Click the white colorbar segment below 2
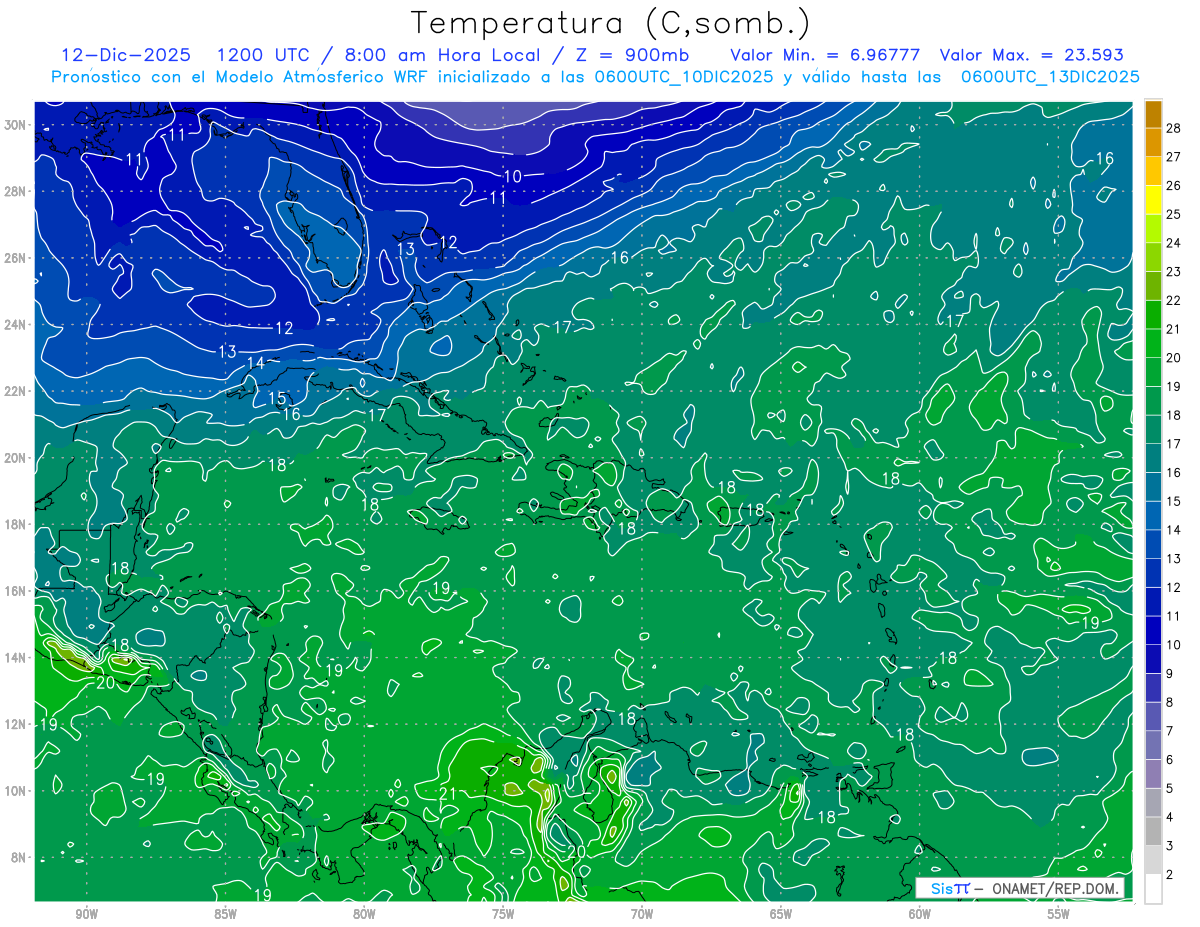The height and width of the screenshot is (927, 1200). click(1153, 889)
